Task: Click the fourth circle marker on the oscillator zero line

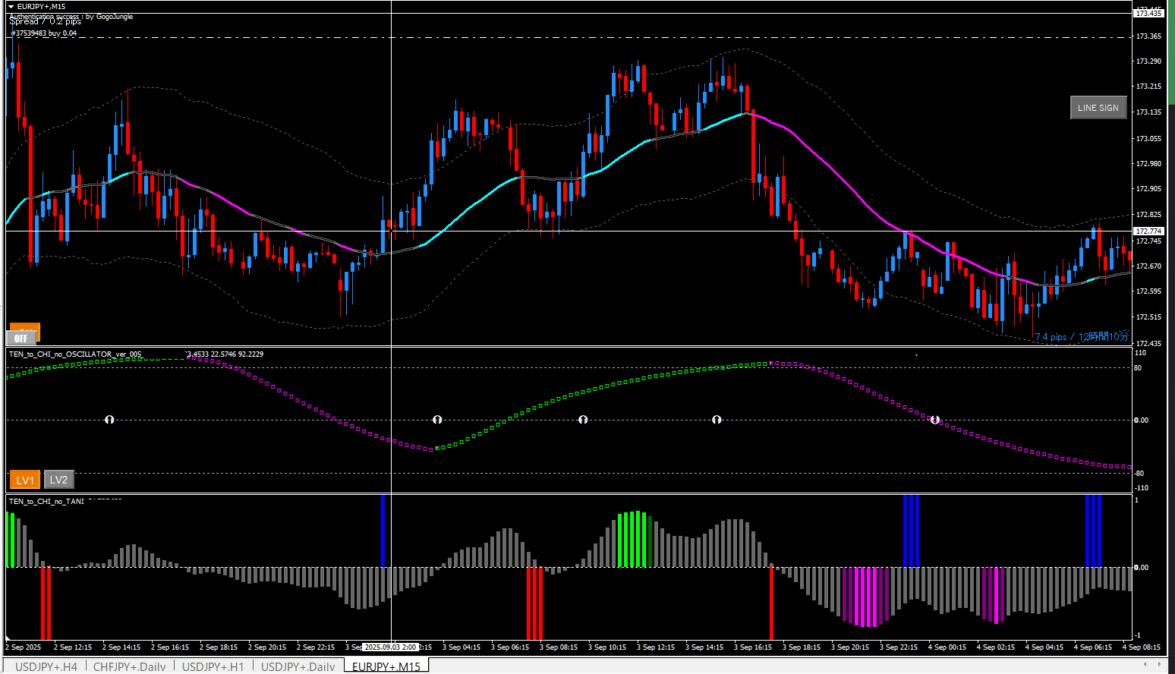Action: [x=717, y=420]
